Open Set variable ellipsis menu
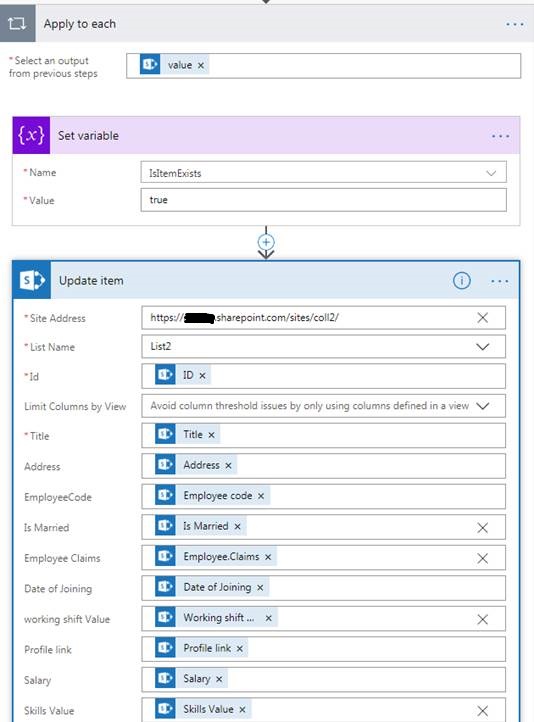The width and height of the screenshot is (534, 722). coord(500,136)
